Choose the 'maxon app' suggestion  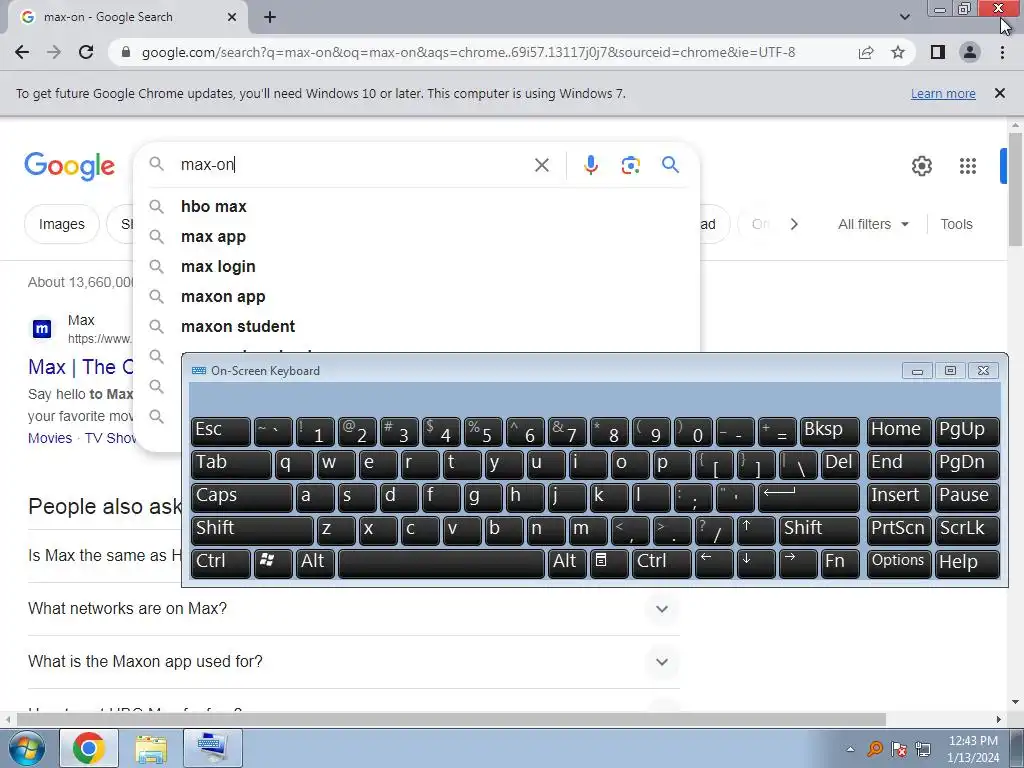(416, 296)
